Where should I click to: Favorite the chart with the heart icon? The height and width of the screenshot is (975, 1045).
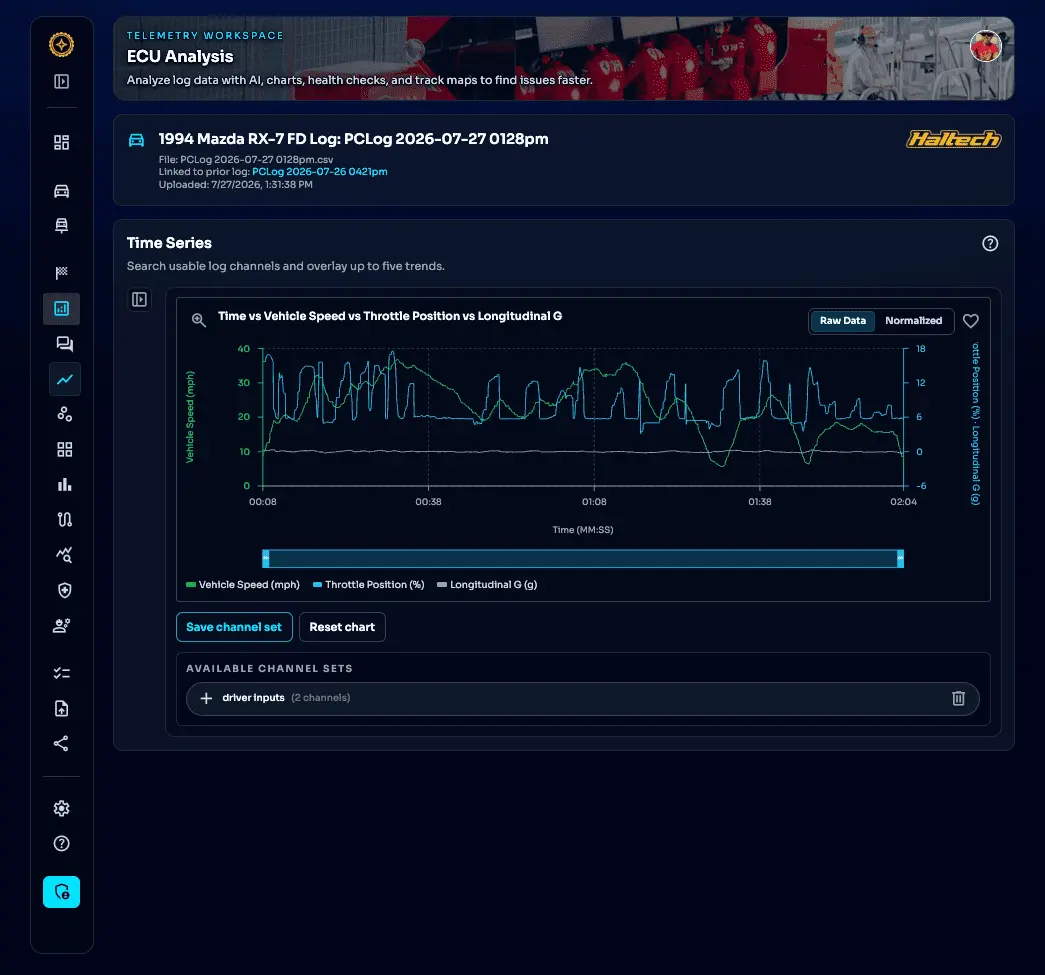click(x=970, y=321)
